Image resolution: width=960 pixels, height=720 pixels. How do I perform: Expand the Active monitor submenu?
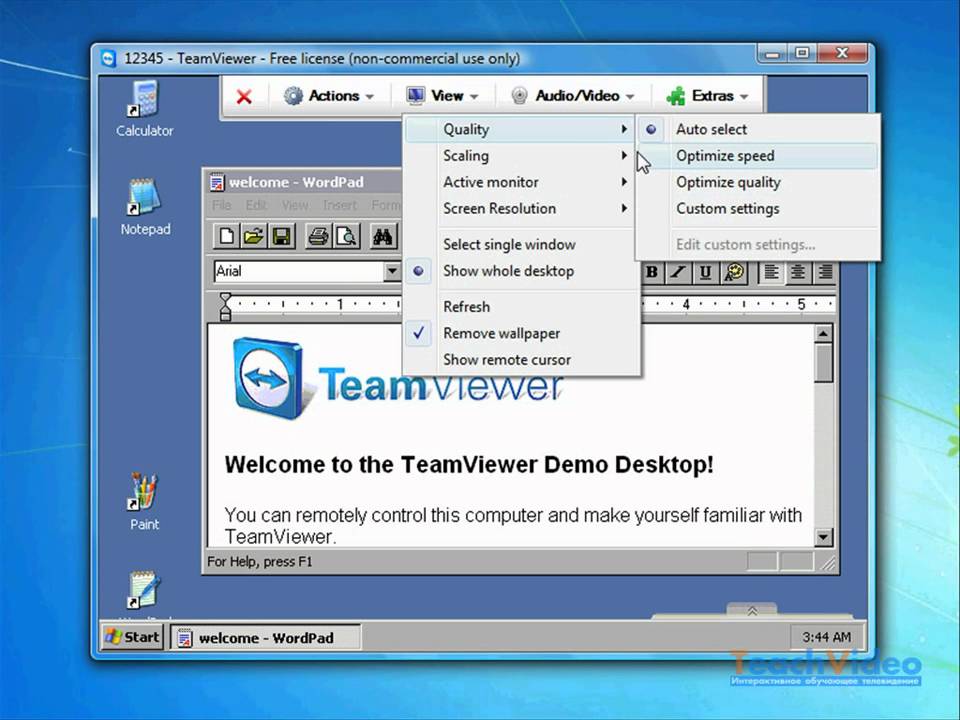pos(521,182)
